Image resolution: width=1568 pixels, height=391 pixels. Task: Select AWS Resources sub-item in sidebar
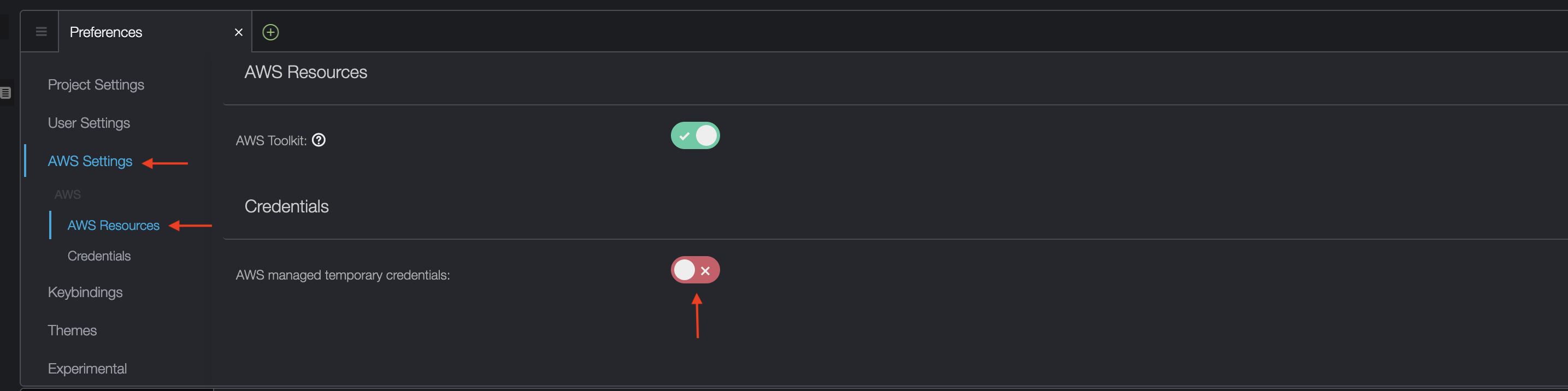click(x=113, y=226)
